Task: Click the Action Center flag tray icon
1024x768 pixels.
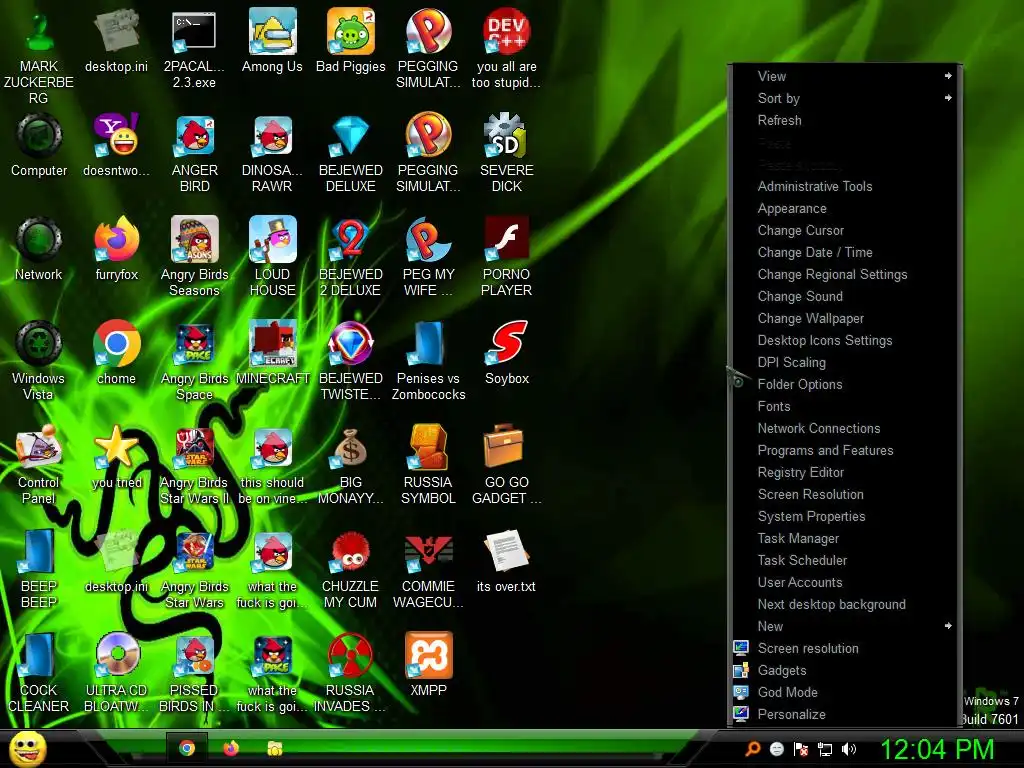Action: tap(801, 749)
